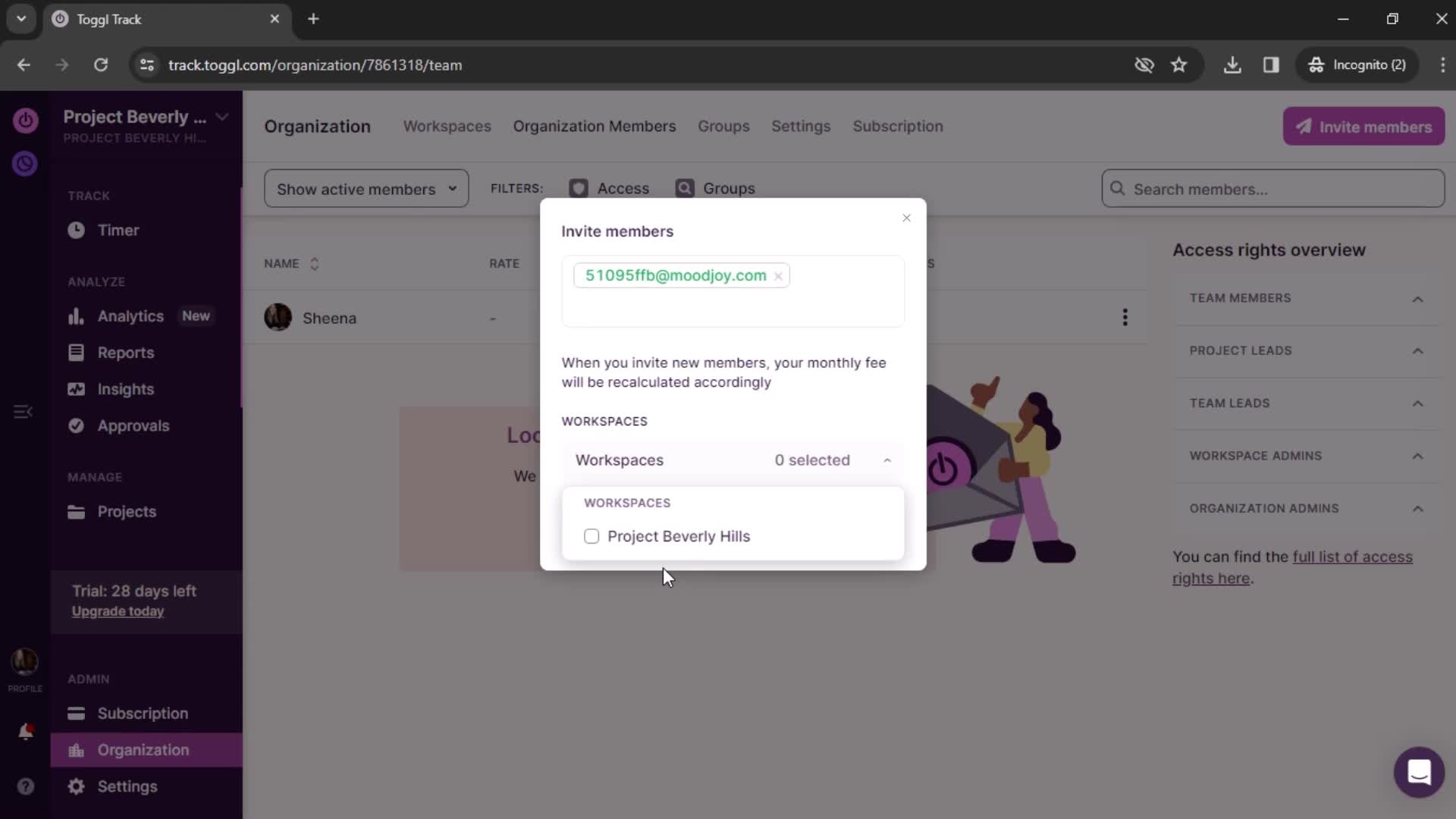This screenshot has width=1456, height=819.
Task: Expand Show active members filter
Action: pyautogui.click(x=366, y=188)
